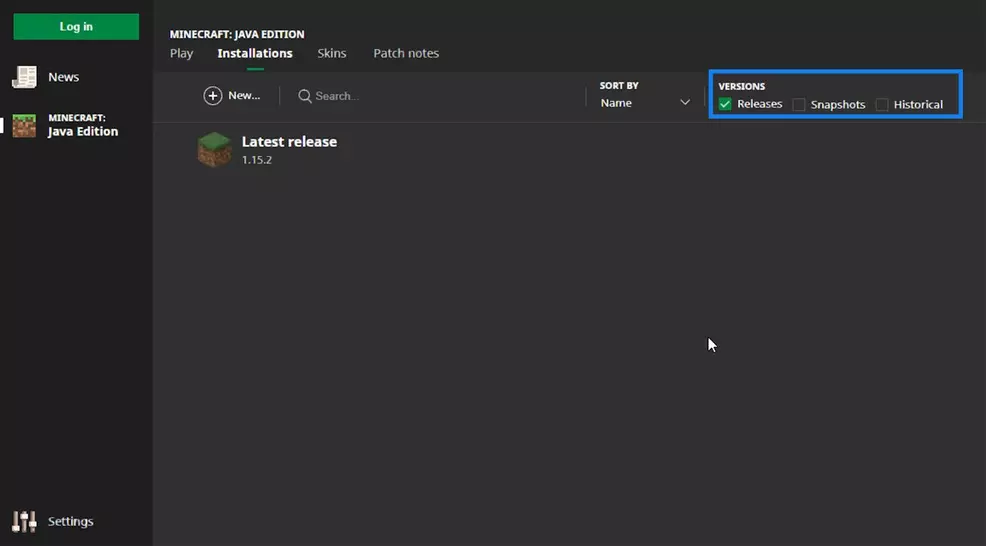Viewport: 986px width, 546px height.
Task: Click the New installation plus icon
Action: tap(213, 96)
